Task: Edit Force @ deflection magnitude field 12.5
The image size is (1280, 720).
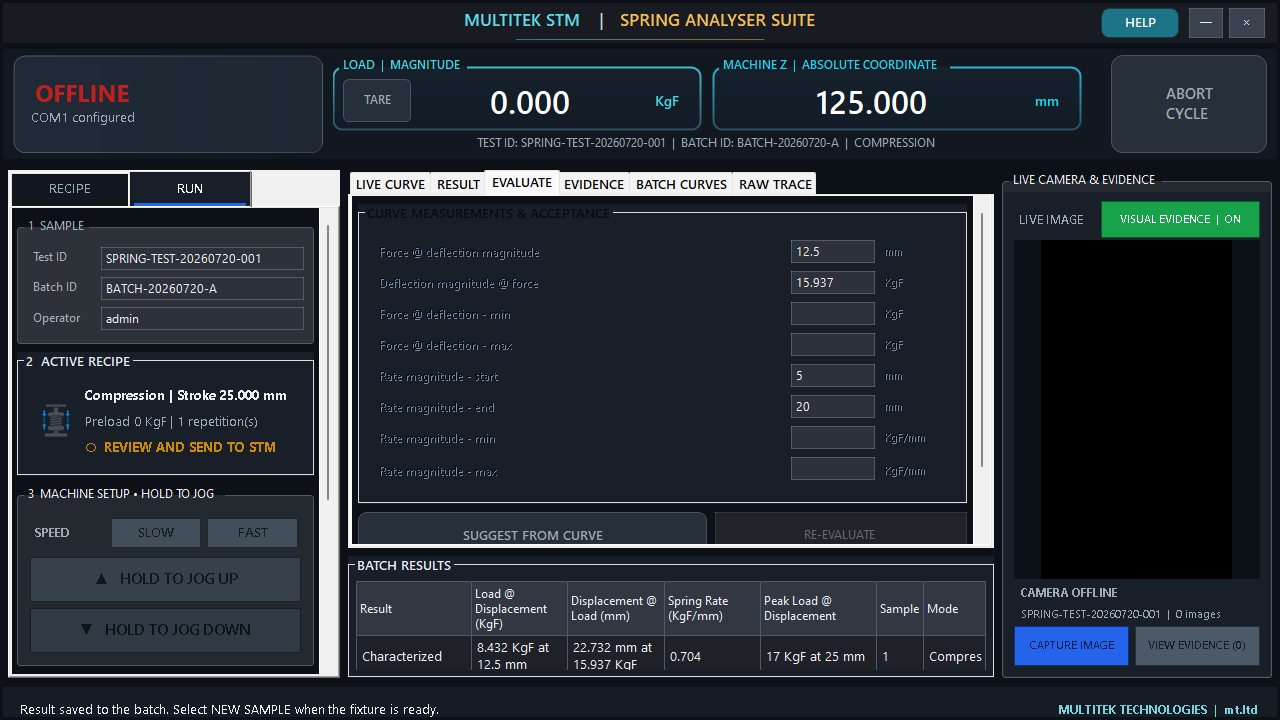Action: (x=833, y=252)
